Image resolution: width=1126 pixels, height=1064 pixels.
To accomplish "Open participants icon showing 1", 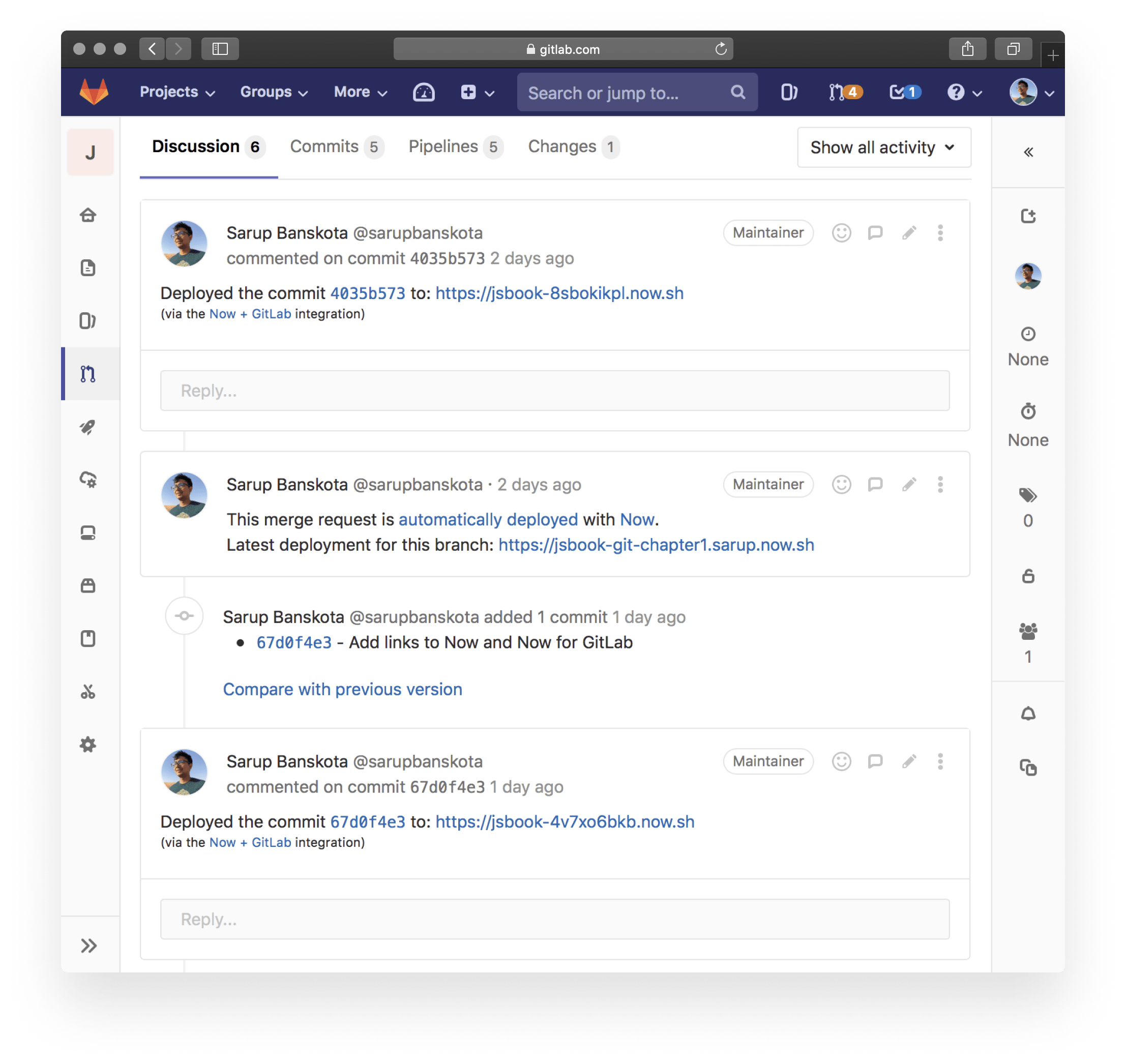I will pos(1028,631).
